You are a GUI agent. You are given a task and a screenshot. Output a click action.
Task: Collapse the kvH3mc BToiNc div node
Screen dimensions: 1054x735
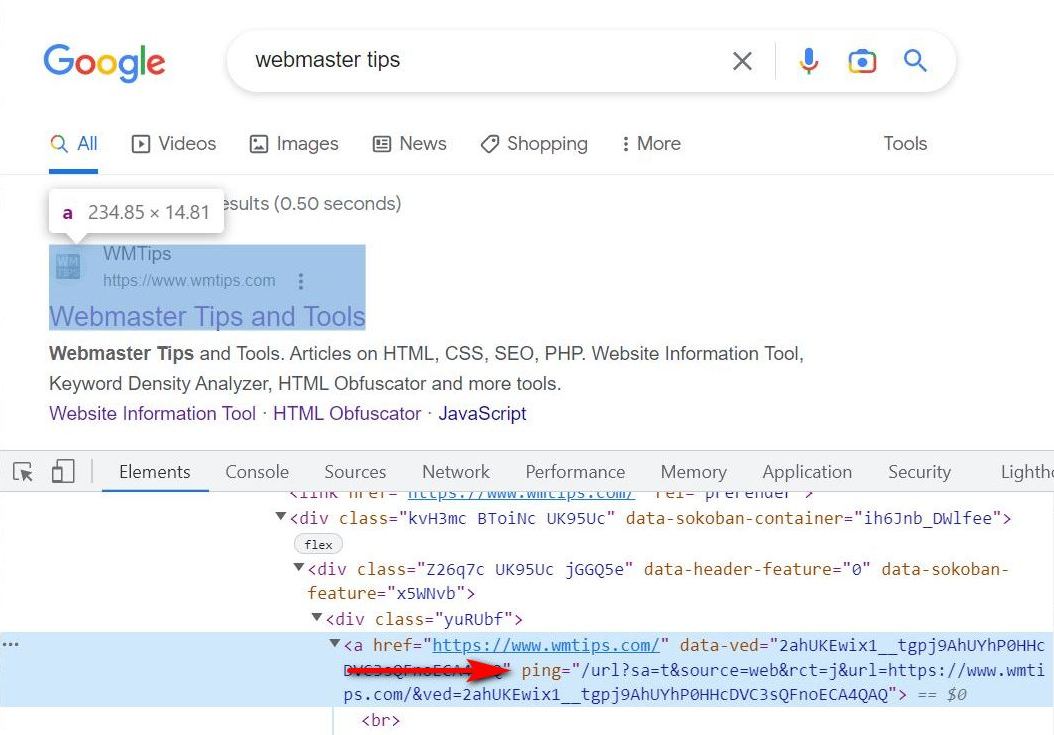281,518
